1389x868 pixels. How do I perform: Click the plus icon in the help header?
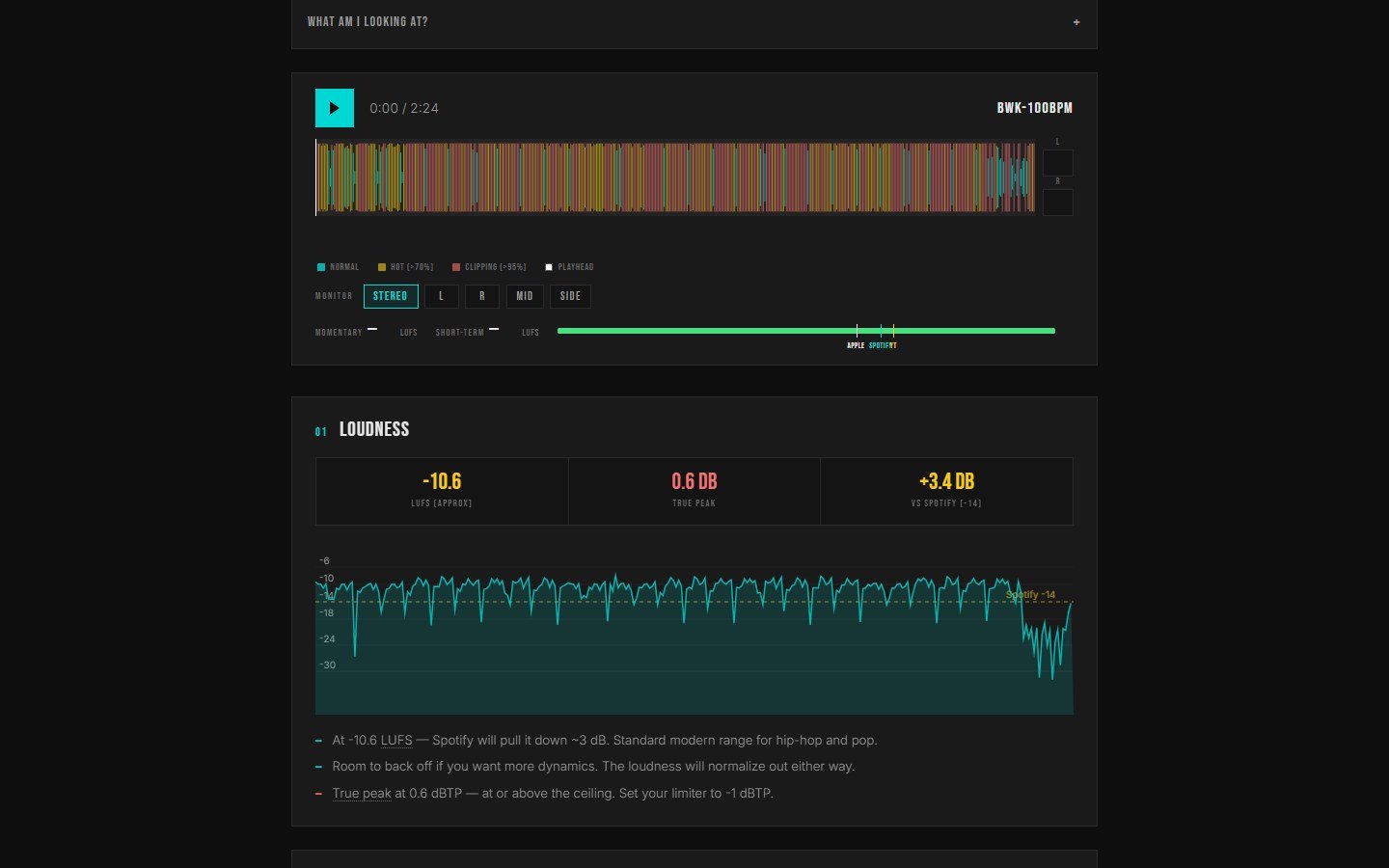[x=1076, y=22]
